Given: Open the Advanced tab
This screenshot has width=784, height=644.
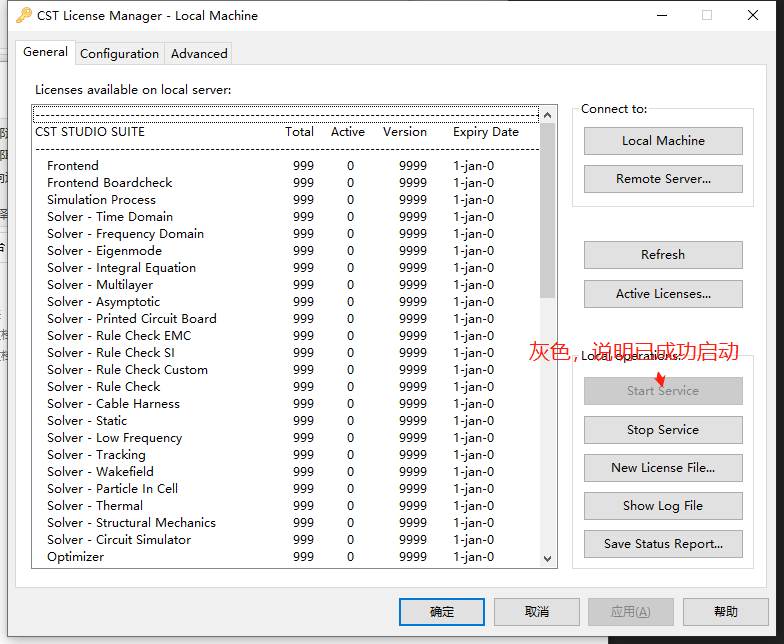Looking at the screenshot, I should tap(199, 54).
